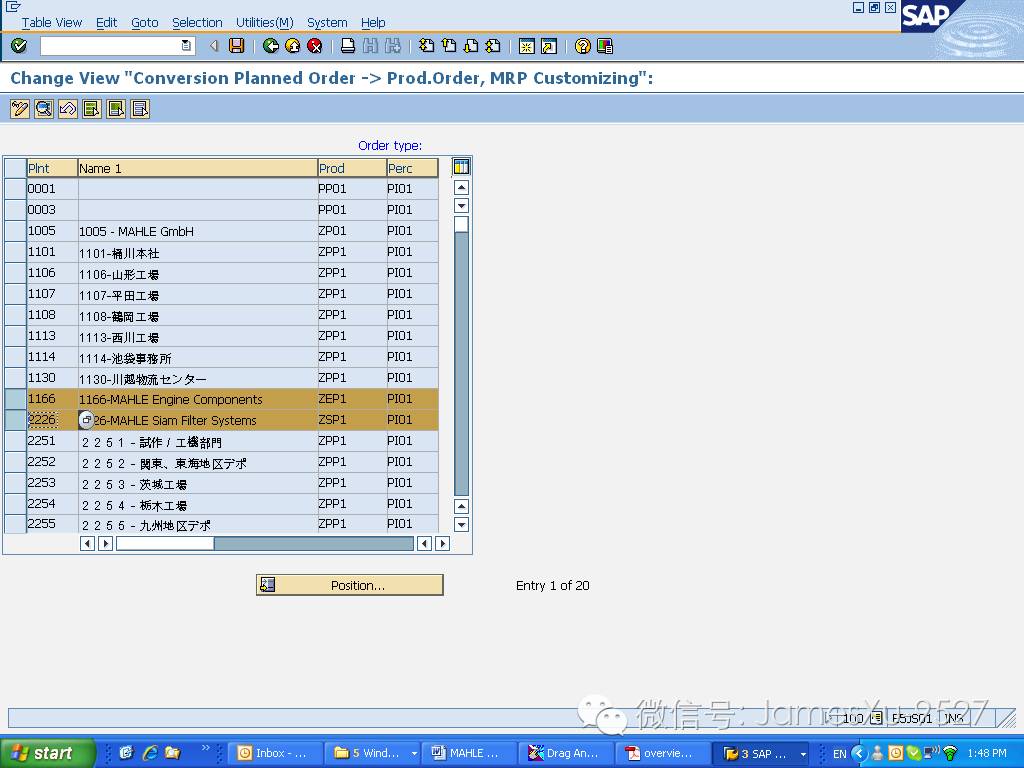Jump to last page icon in toolbar
This screenshot has width=1024, height=768.
point(493,46)
